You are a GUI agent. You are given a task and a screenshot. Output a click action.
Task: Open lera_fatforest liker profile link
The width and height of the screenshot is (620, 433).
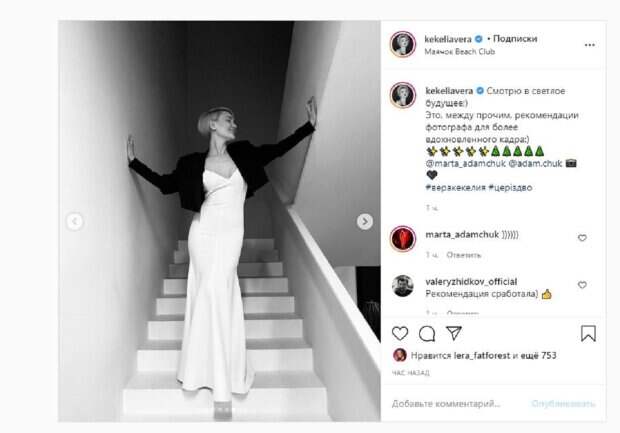click(x=482, y=355)
